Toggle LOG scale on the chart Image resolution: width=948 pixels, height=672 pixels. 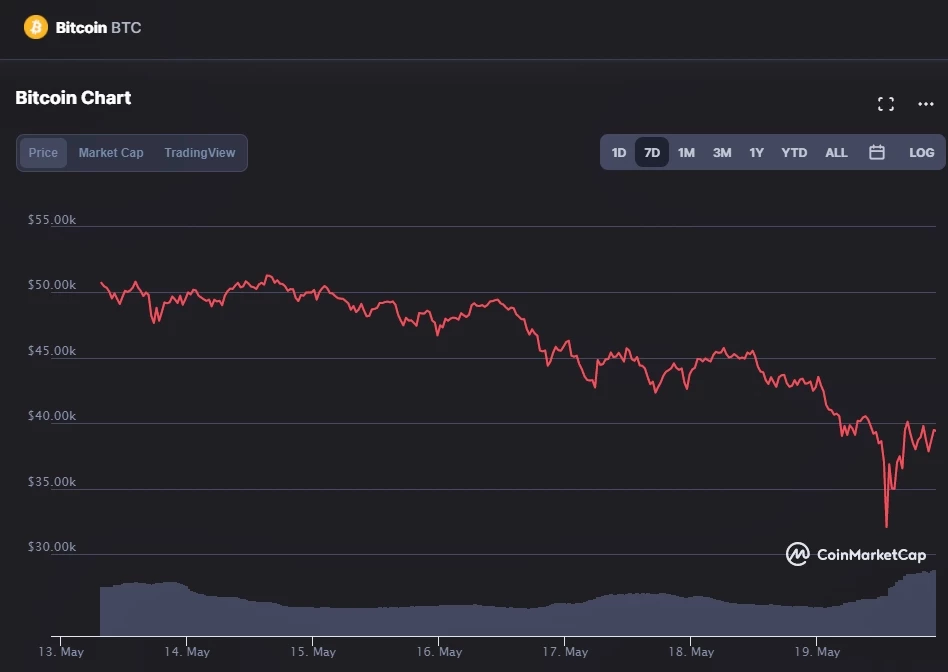(921, 153)
